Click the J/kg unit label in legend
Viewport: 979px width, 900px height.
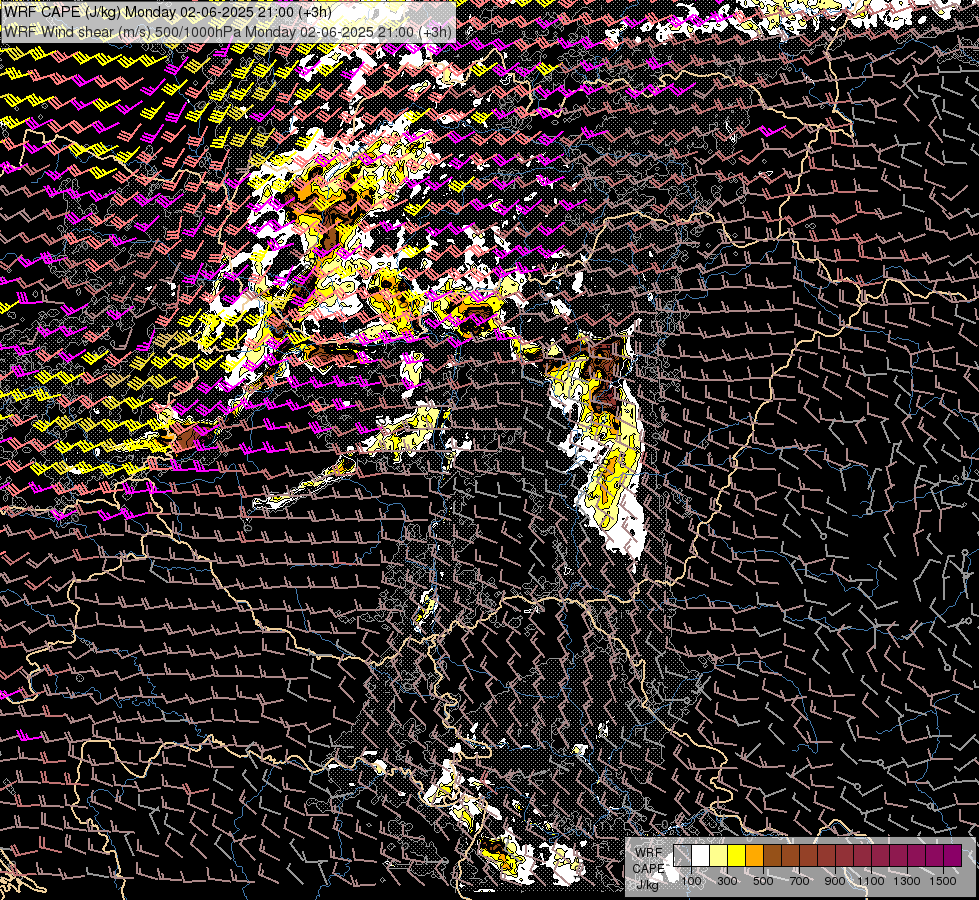(x=647, y=884)
